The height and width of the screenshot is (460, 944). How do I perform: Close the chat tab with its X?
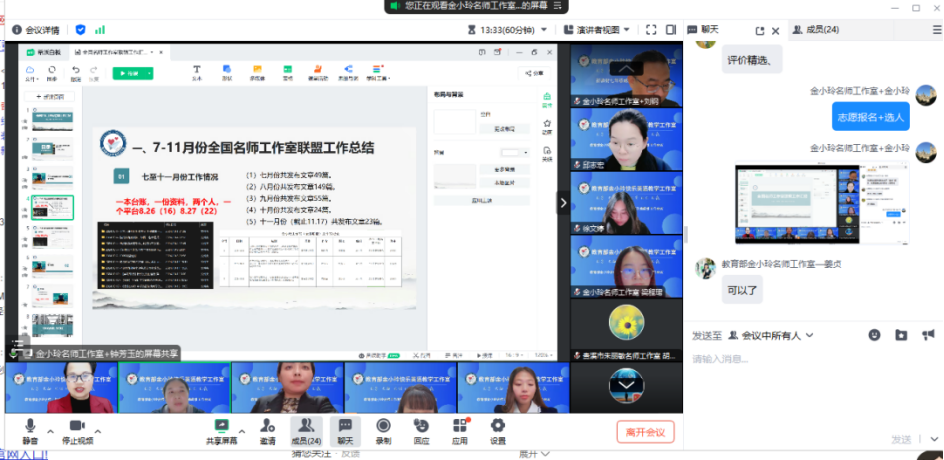point(775,31)
